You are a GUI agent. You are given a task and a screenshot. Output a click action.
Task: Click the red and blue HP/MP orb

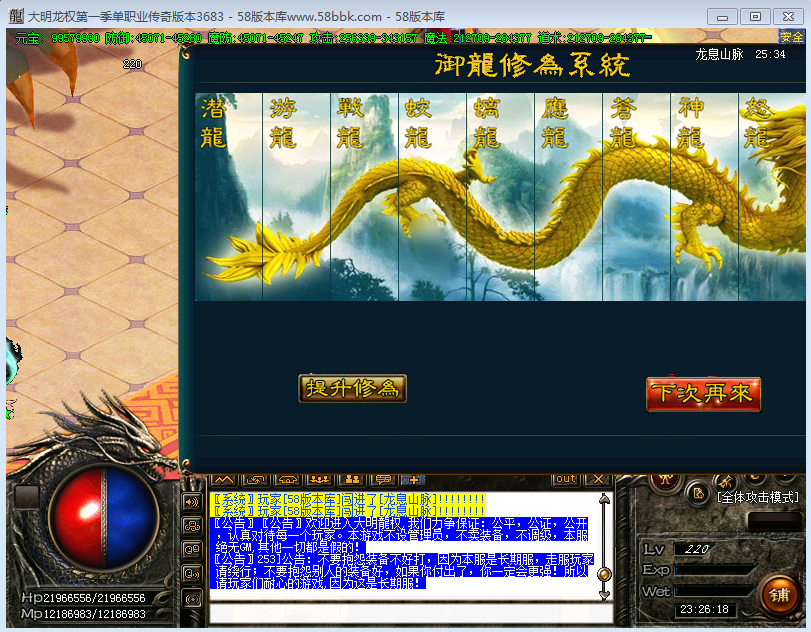point(105,518)
